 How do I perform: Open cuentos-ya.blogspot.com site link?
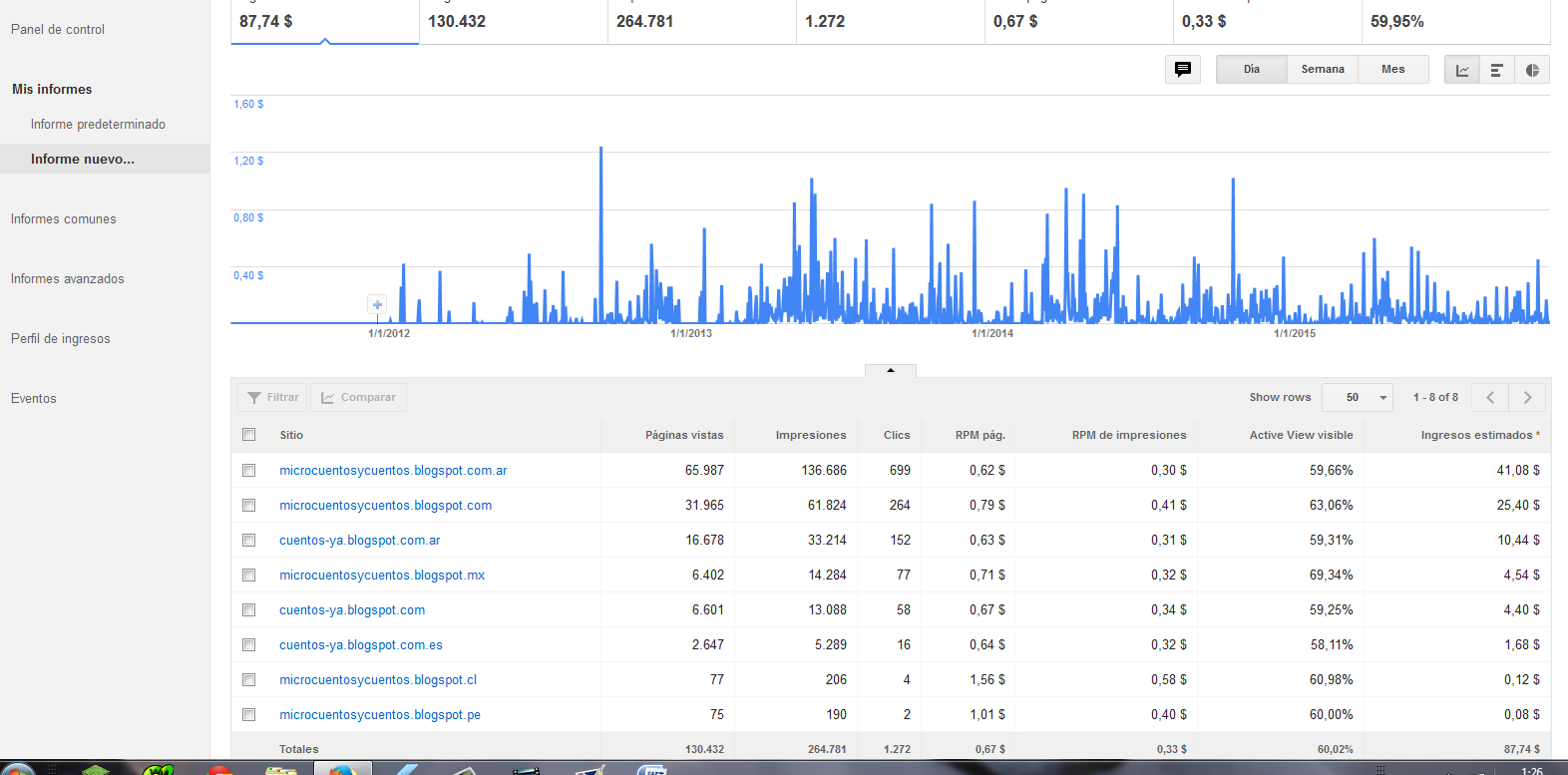pyautogui.click(x=352, y=610)
